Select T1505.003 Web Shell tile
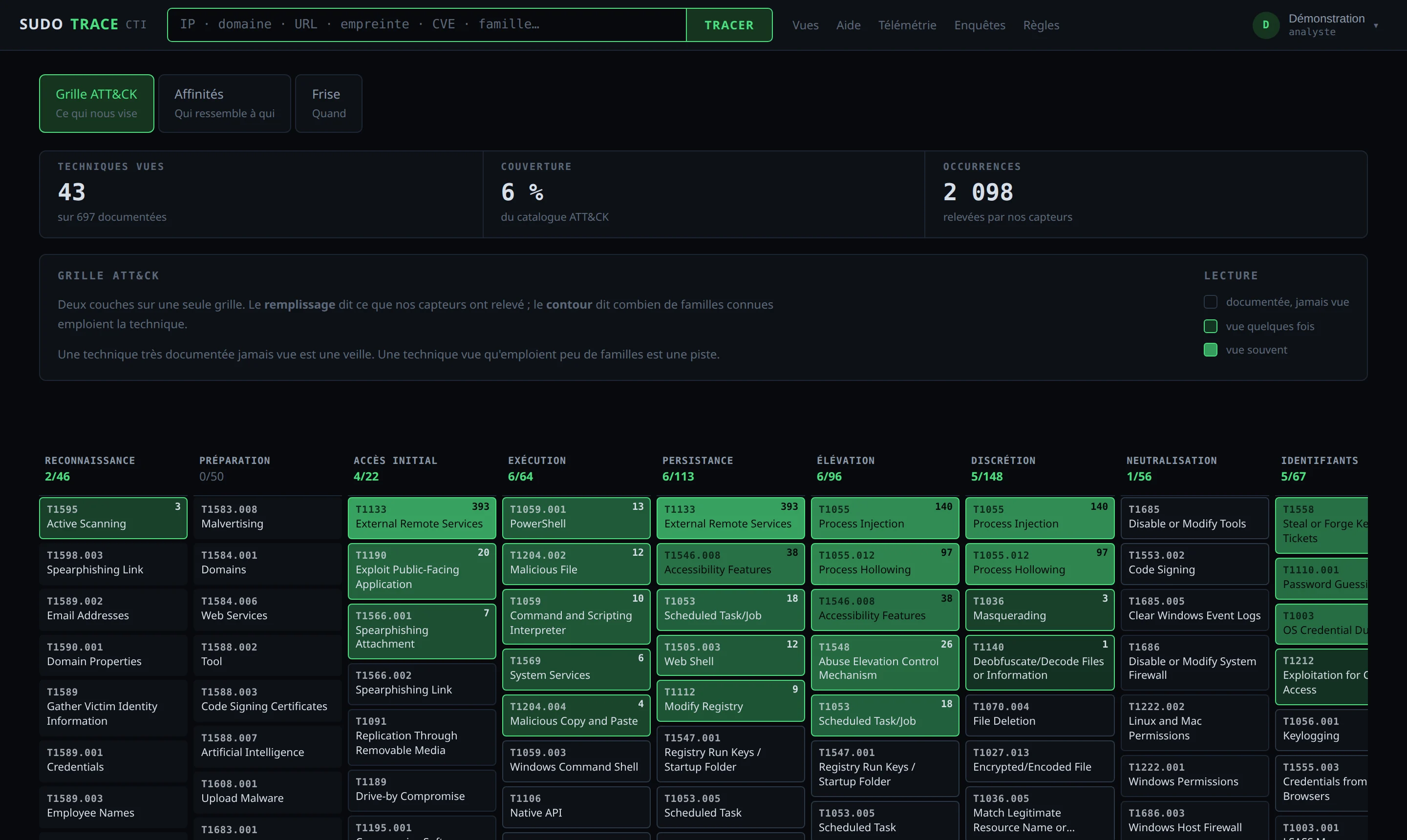This screenshot has width=1407, height=840. click(x=730, y=655)
